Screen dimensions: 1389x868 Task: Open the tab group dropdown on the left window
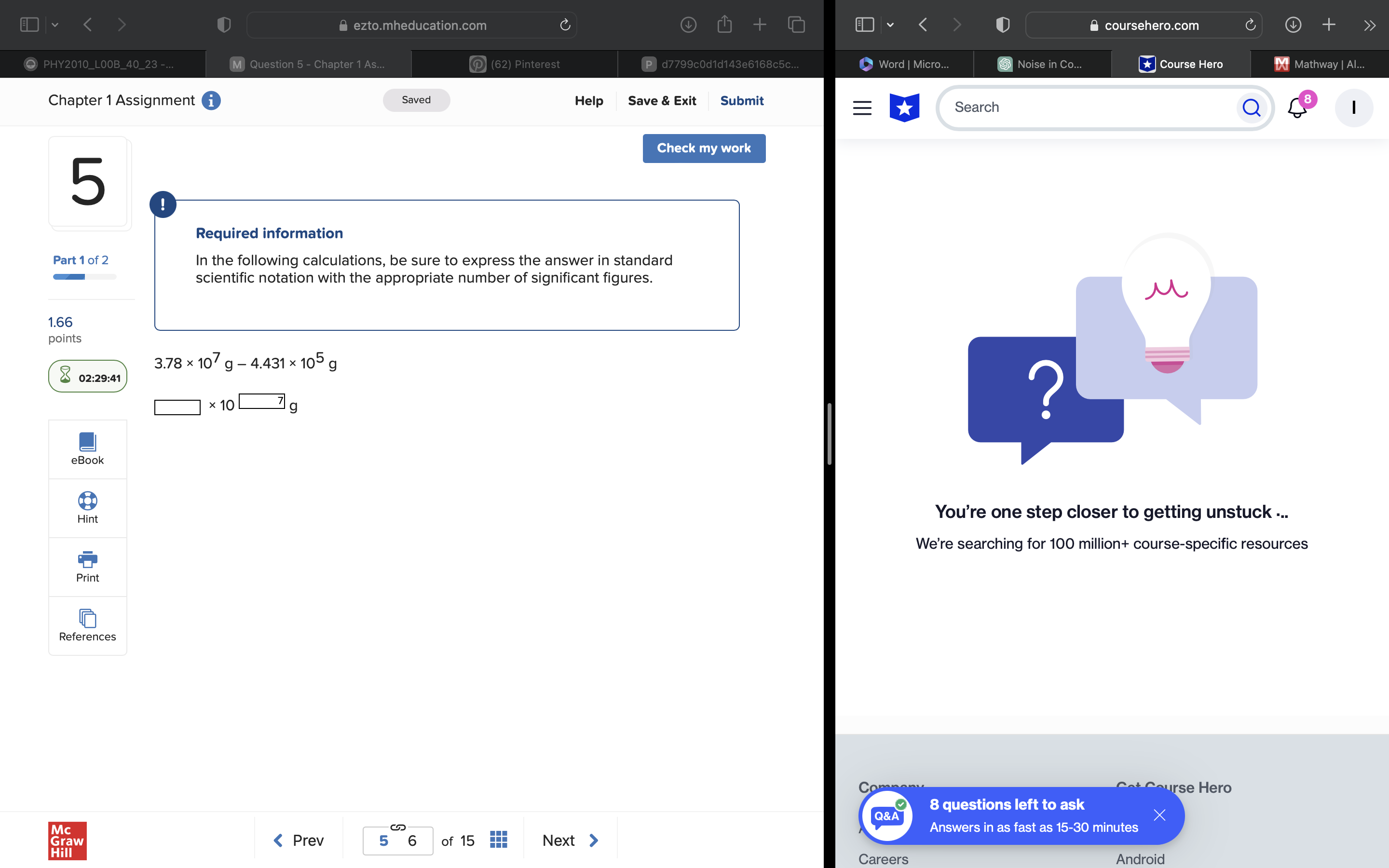(55, 24)
